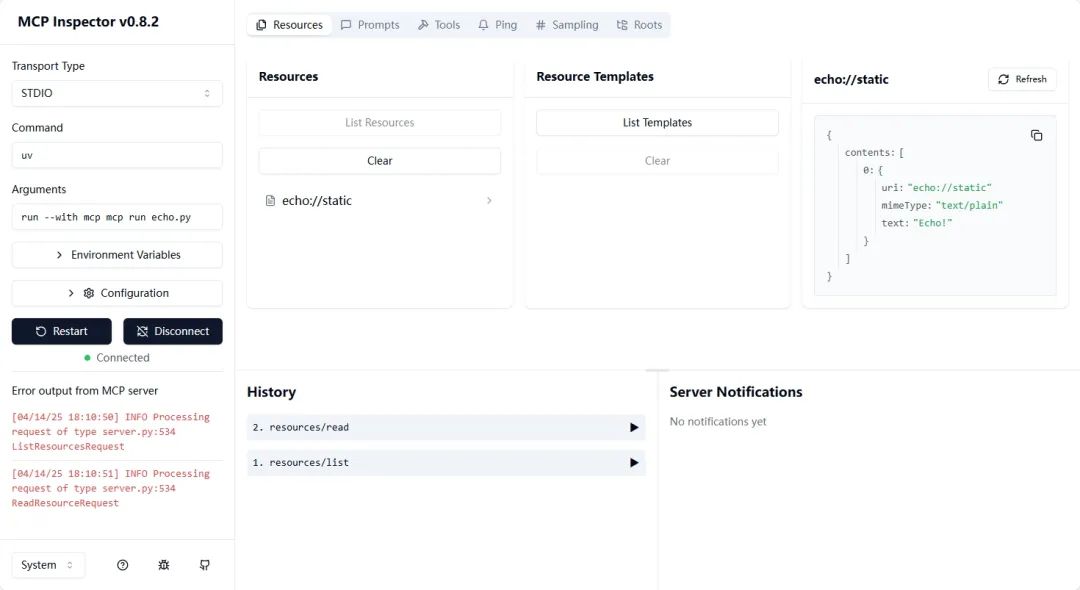The width and height of the screenshot is (1080, 590).
Task: Click the Connected status label
Action: [123, 358]
